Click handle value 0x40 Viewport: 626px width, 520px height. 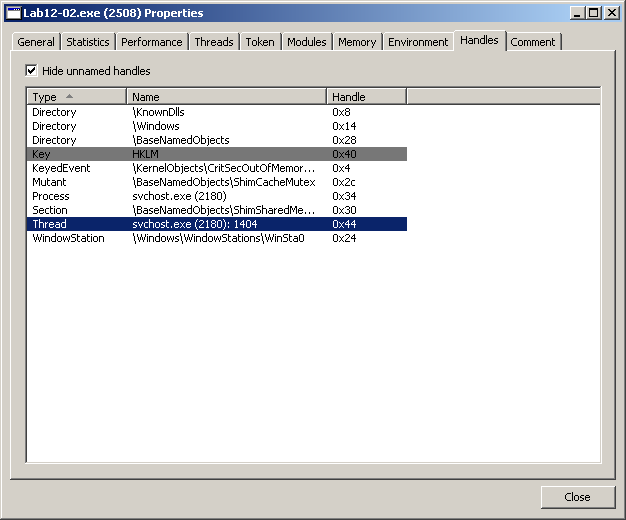coord(344,154)
